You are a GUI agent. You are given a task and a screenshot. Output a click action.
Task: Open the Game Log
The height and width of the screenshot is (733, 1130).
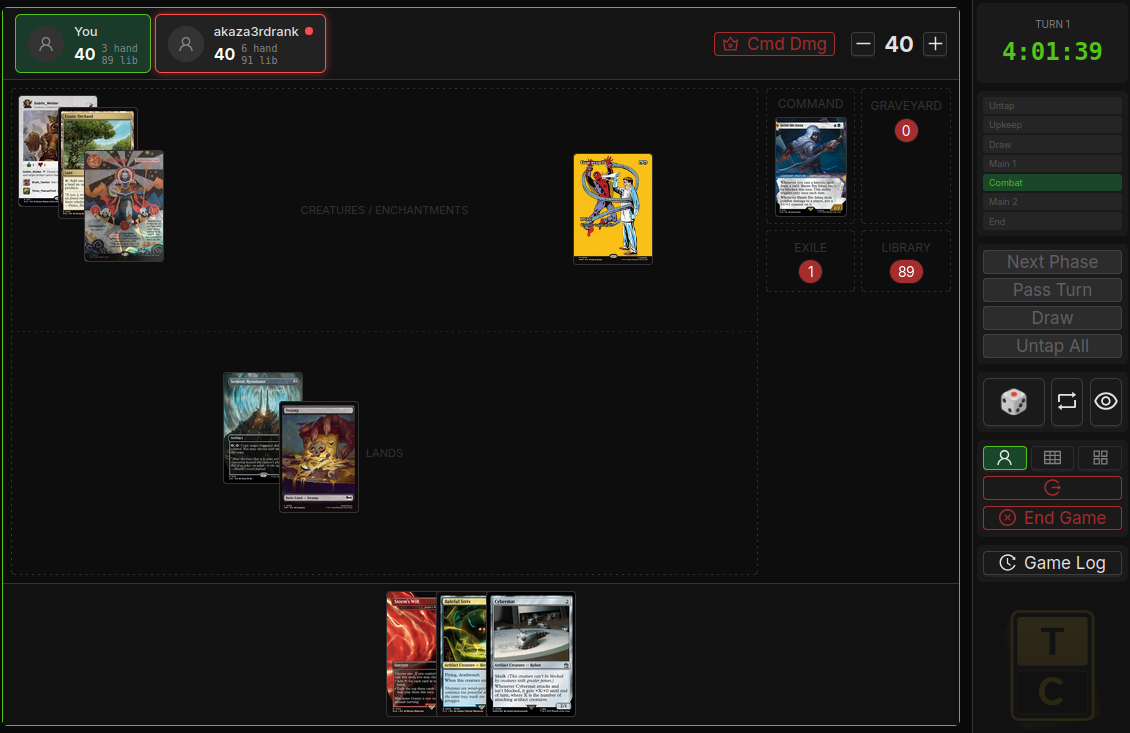click(1052, 563)
